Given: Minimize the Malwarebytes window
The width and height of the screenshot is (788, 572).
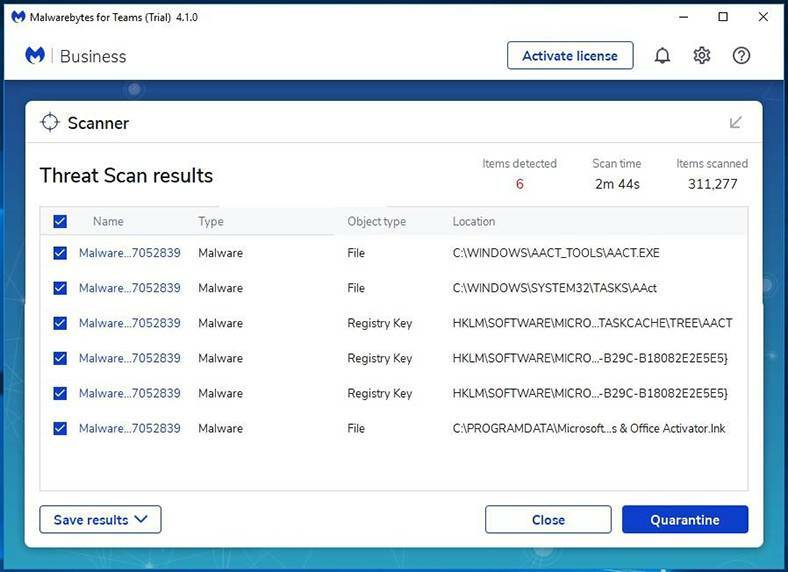Looking at the screenshot, I should pyautogui.click(x=683, y=17).
